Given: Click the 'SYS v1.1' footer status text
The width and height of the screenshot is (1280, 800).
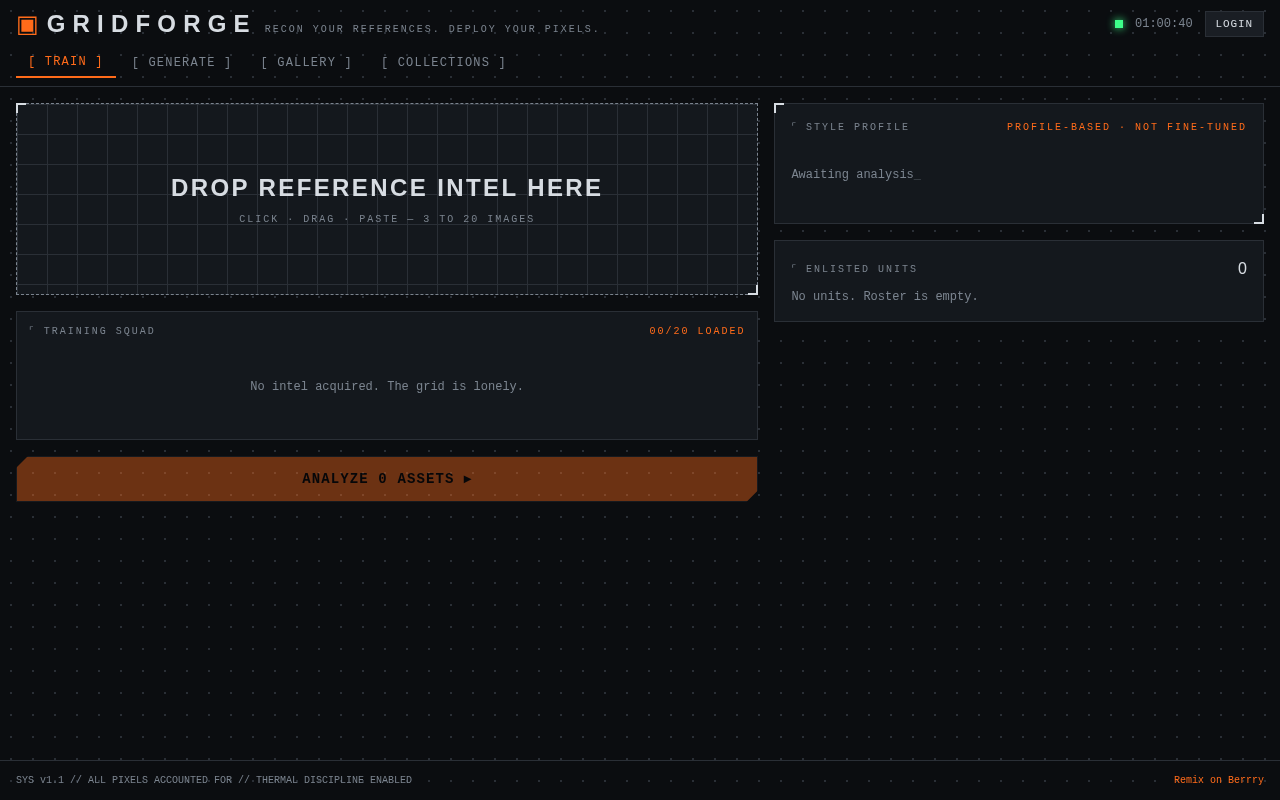Looking at the screenshot, I should point(214,781).
